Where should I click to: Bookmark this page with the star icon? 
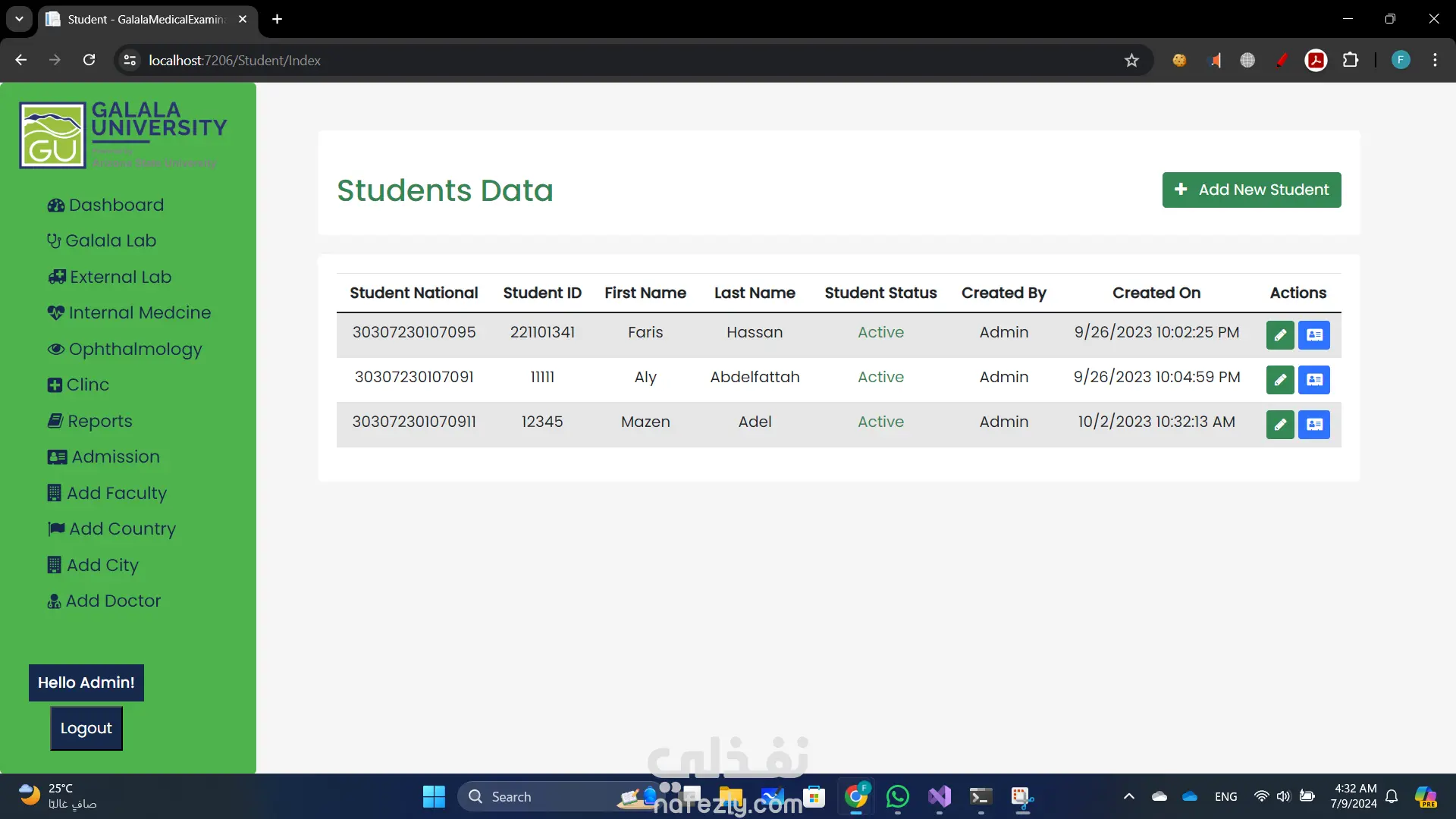(x=1131, y=61)
